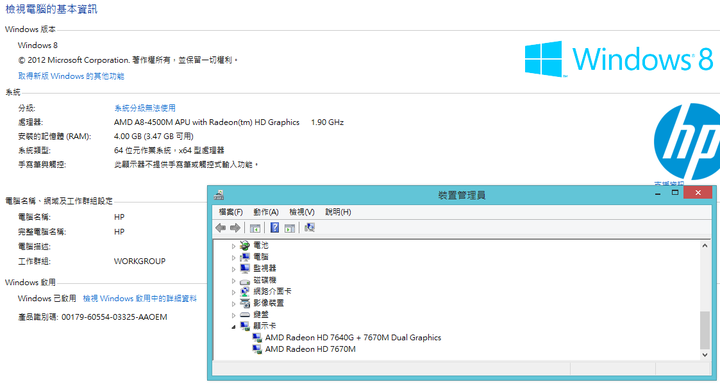Click 取得新版 Windows 的其他功能 link

[71, 76]
